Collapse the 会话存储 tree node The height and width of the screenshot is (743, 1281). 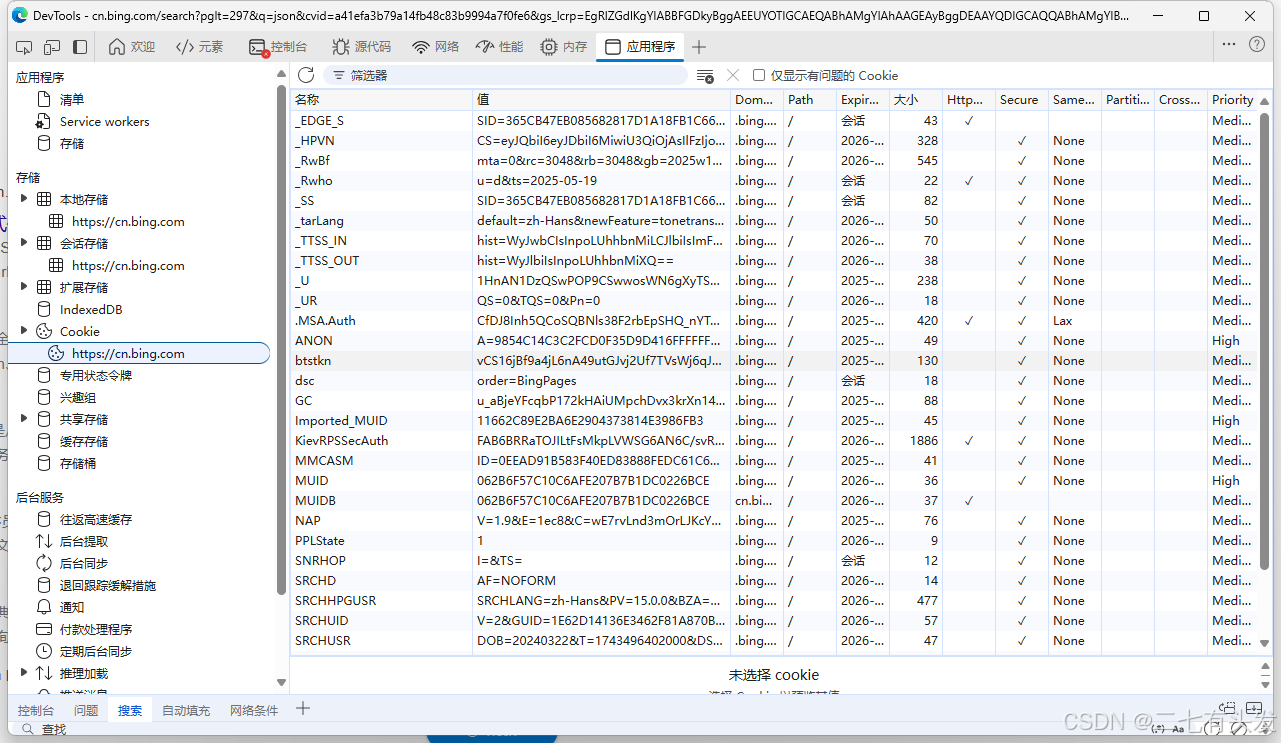[x=24, y=243]
